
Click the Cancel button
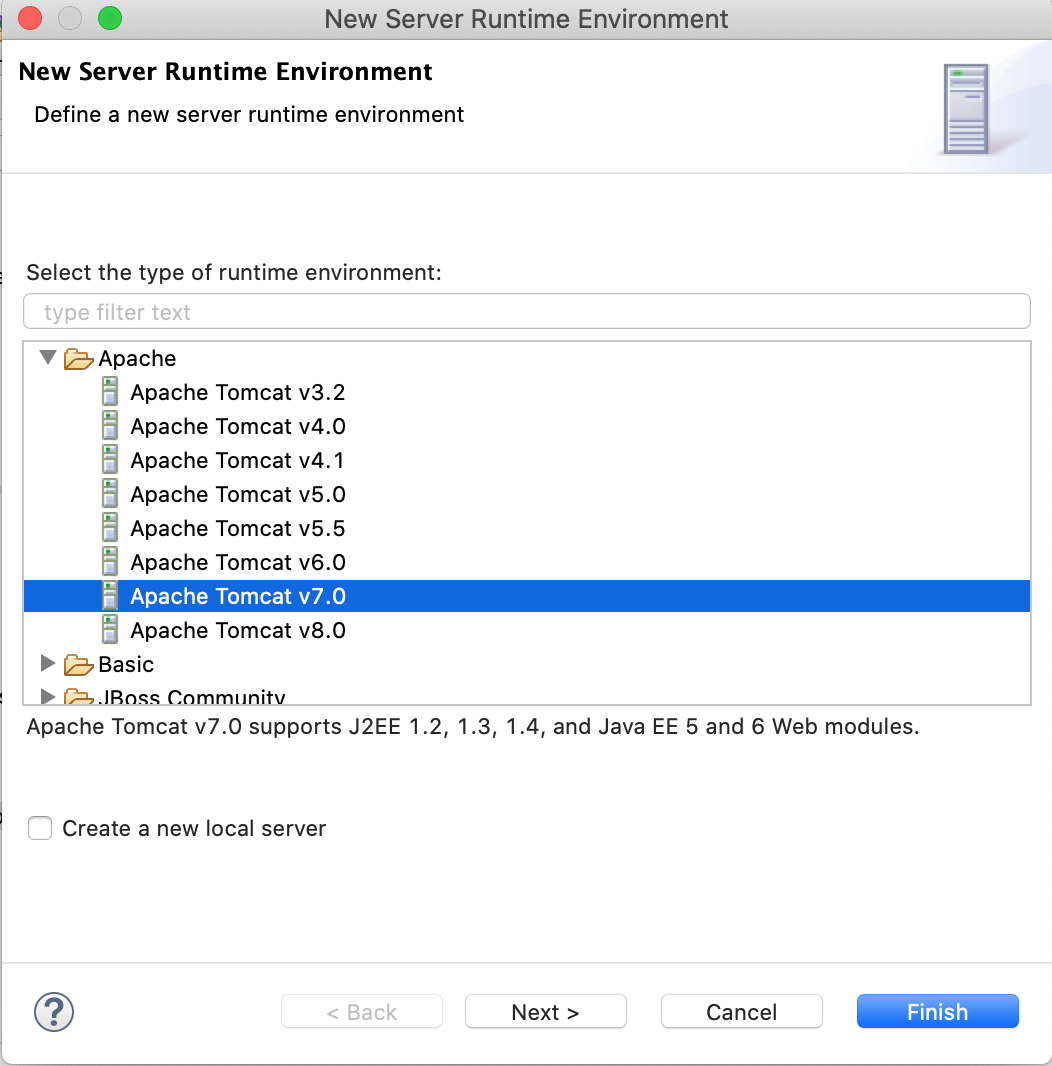tap(741, 1012)
